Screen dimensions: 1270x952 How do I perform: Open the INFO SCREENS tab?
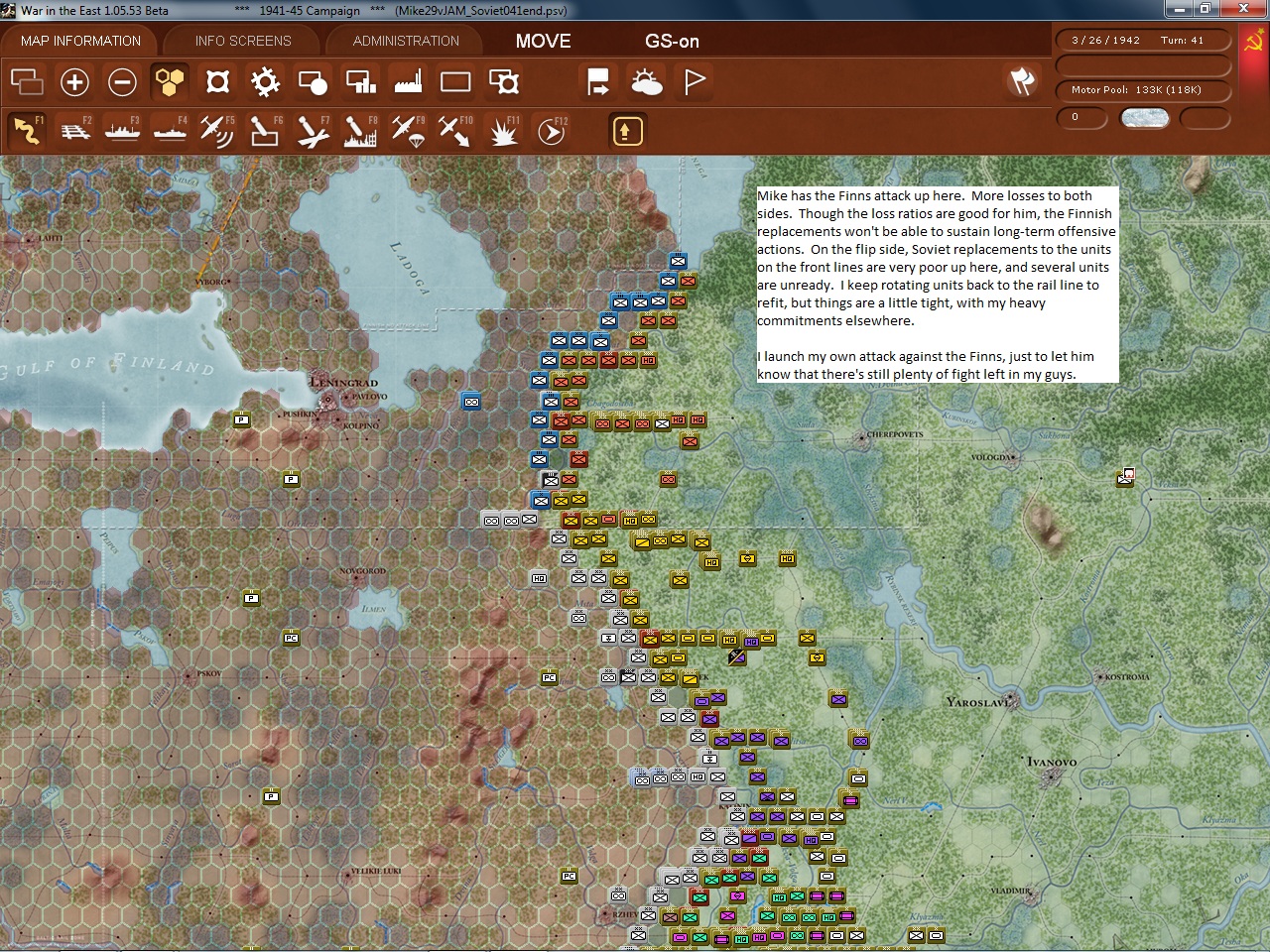click(x=243, y=41)
